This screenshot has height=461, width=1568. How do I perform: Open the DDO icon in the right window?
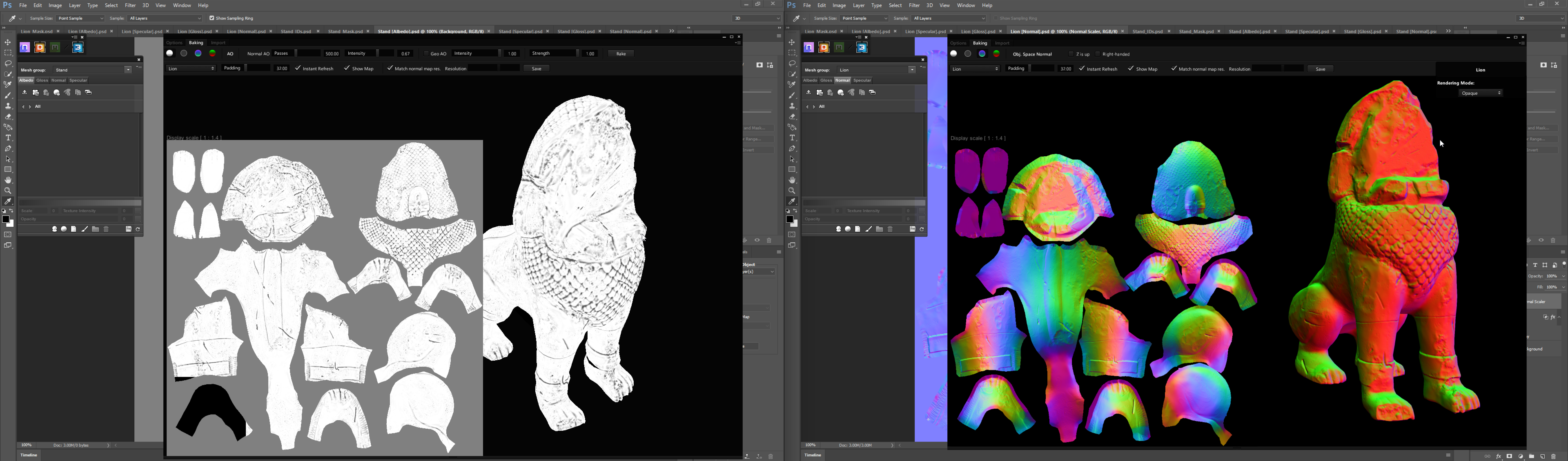pyautogui.click(x=824, y=47)
